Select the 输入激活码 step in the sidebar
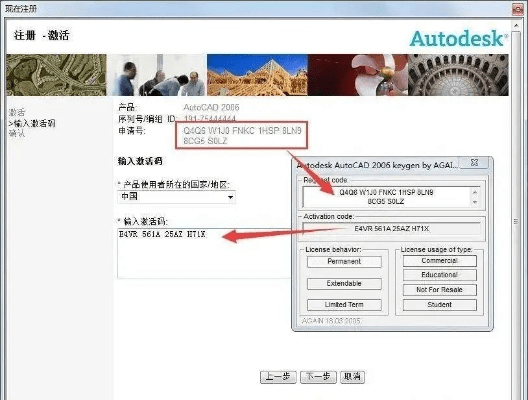528x400 pixels. pos(32,123)
